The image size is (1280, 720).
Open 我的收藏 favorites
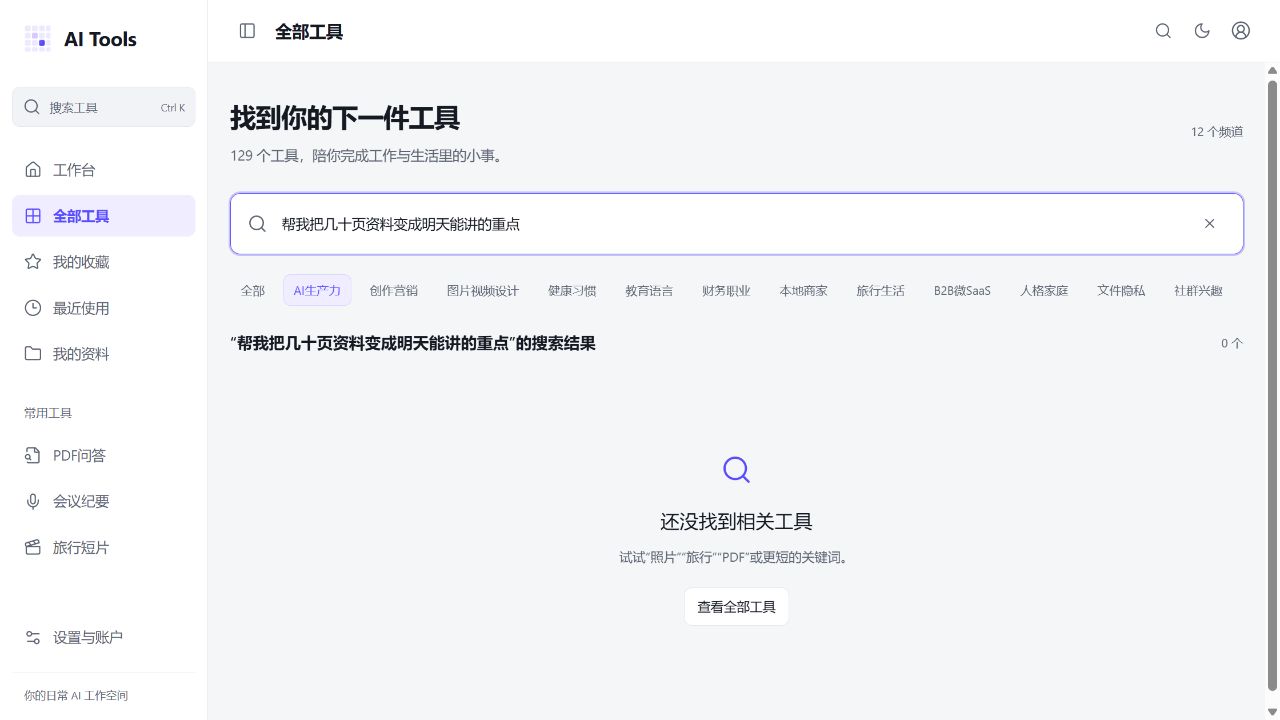104,262
